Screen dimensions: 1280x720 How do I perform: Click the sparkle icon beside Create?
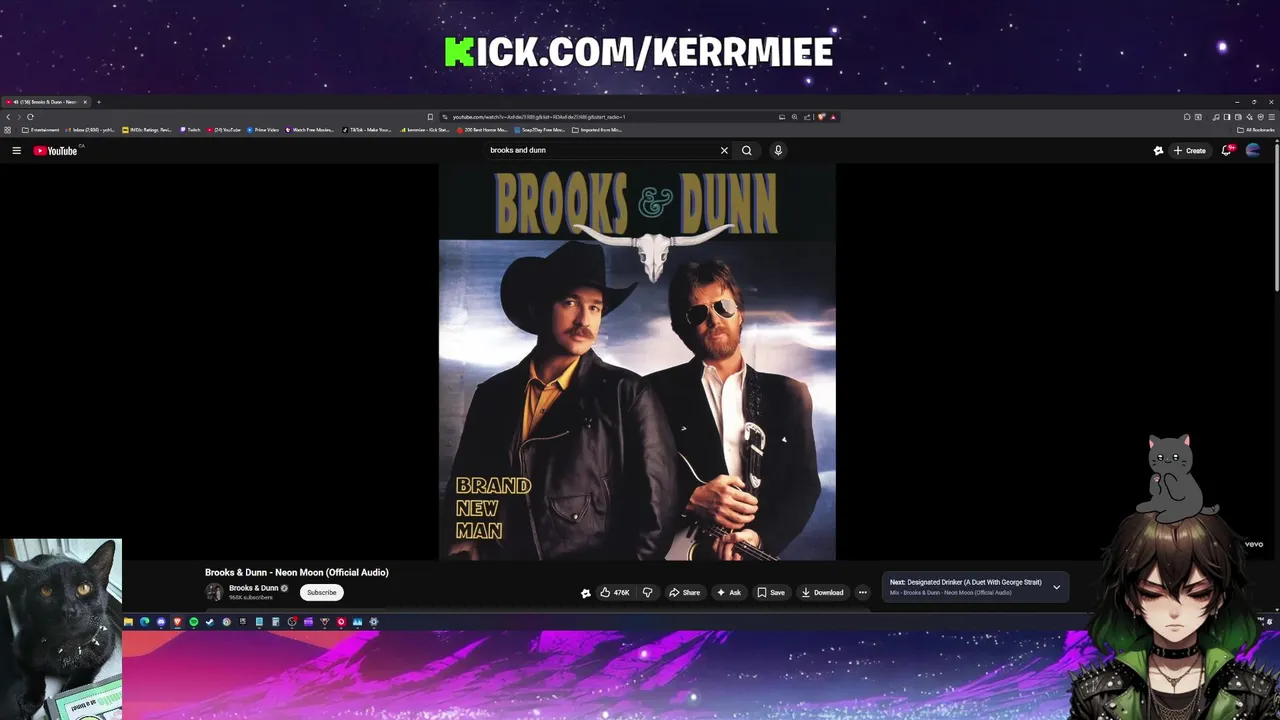[x=1158, y=150]
